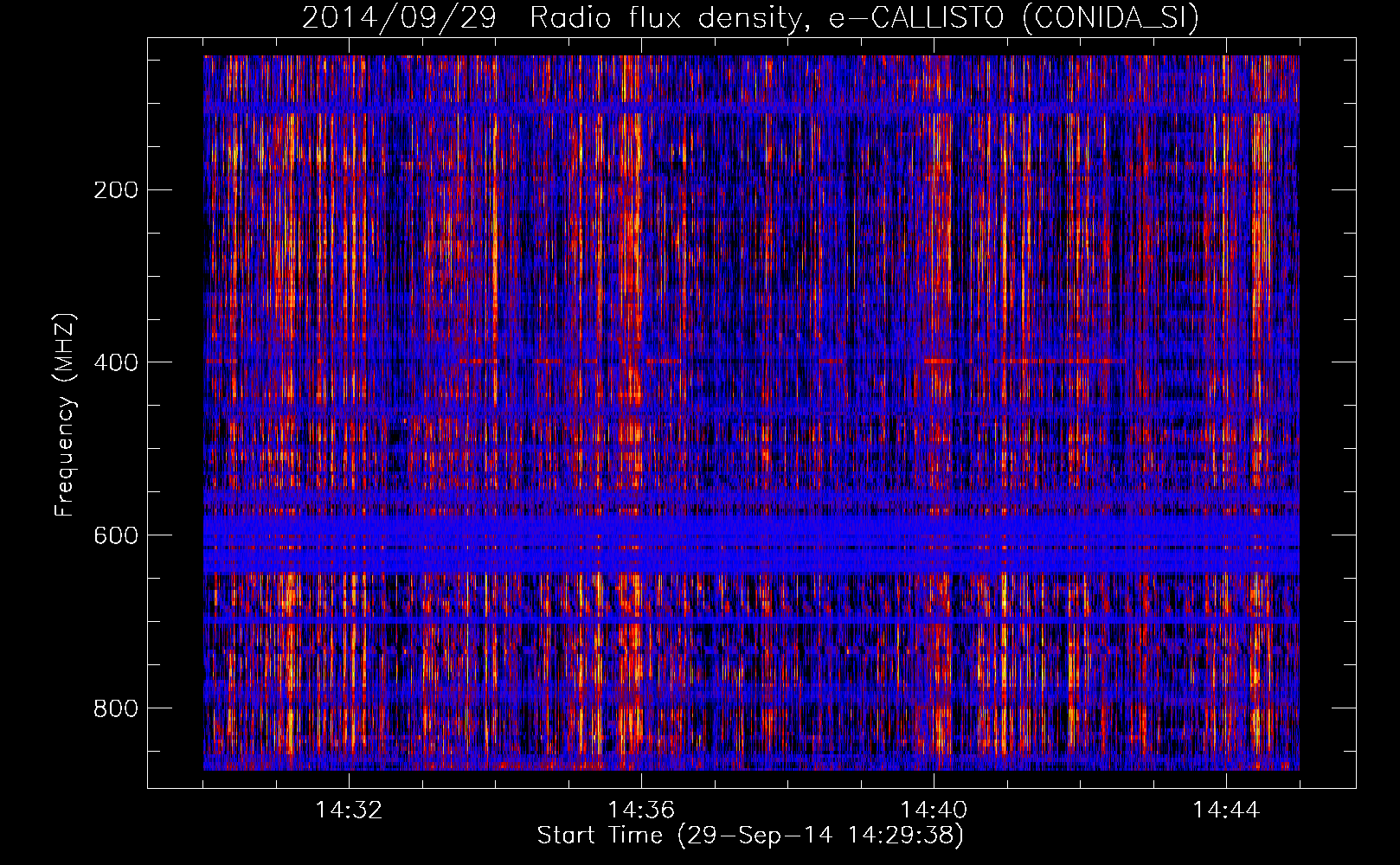Viewport: 1400px width, 865px height.
Task: Click the 14:40 time tick label
Action: click(x=934, y=811)
